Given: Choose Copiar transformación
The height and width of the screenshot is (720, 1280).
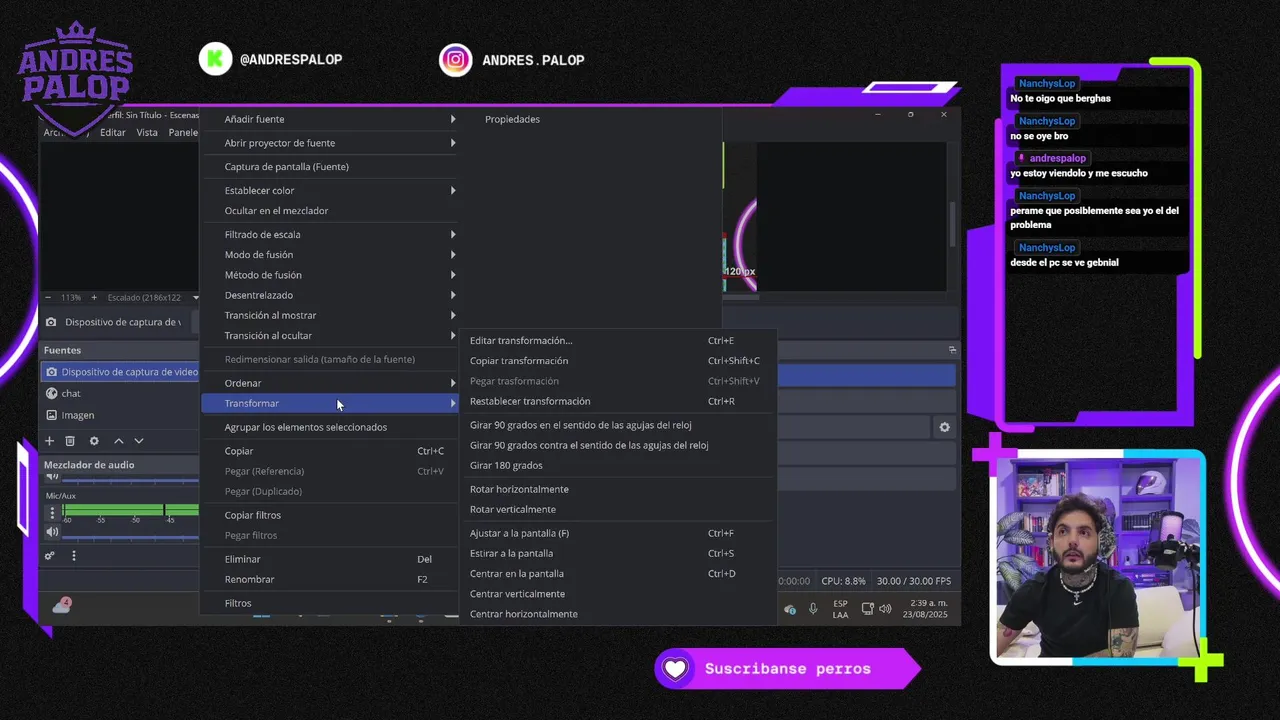Looking at the screenshot, I should (617, 361).
